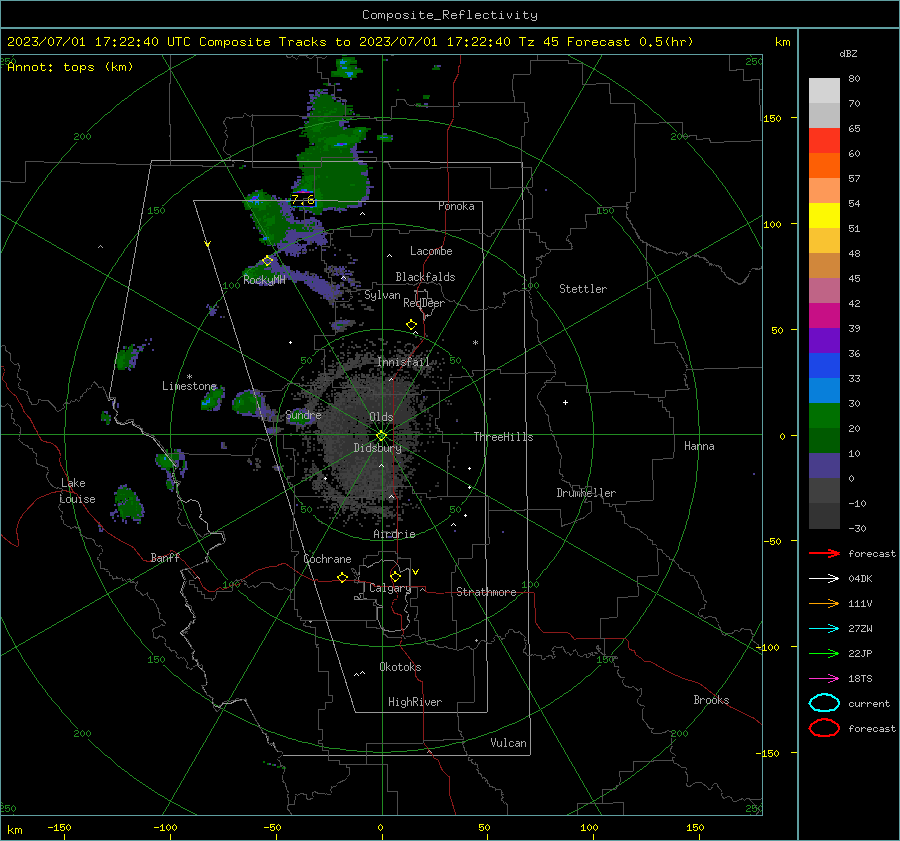Screen dimensions: 900x841
Task: Click the cyan current ellipse icon
Action: (824, 703)
